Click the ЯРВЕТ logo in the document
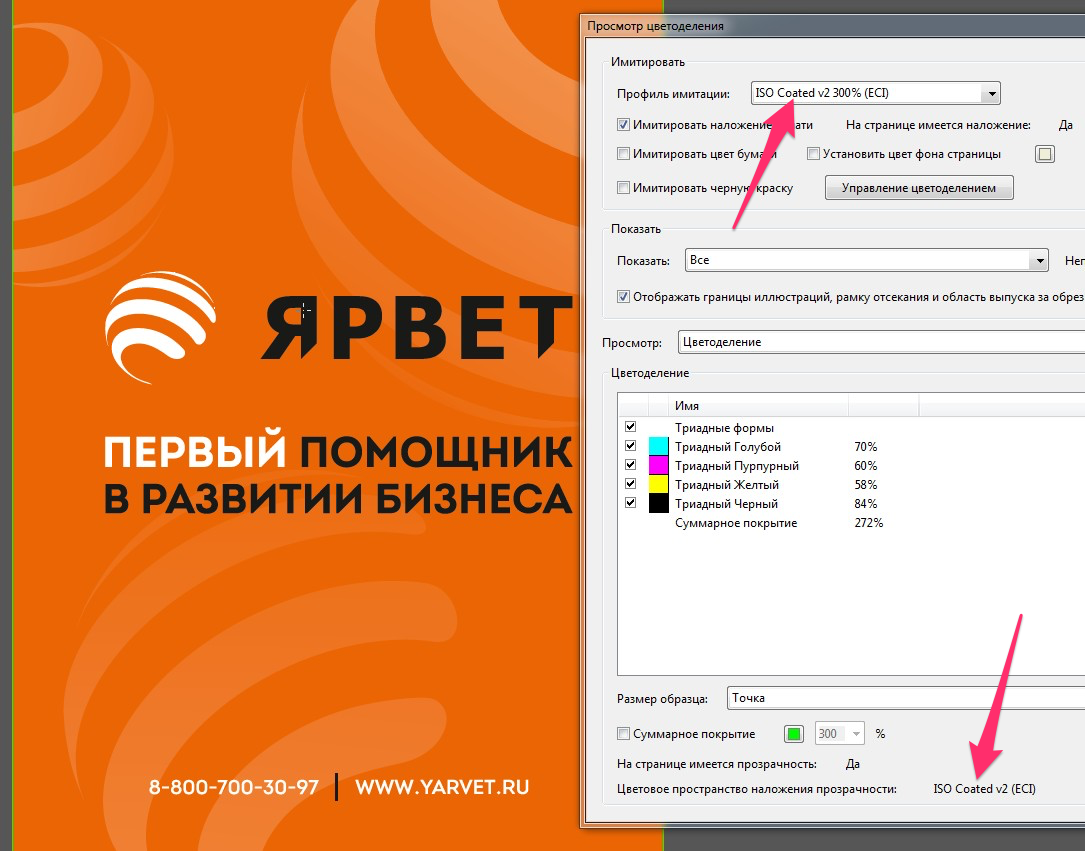This screenshot has height=851, width=1085. coord(417,327)
